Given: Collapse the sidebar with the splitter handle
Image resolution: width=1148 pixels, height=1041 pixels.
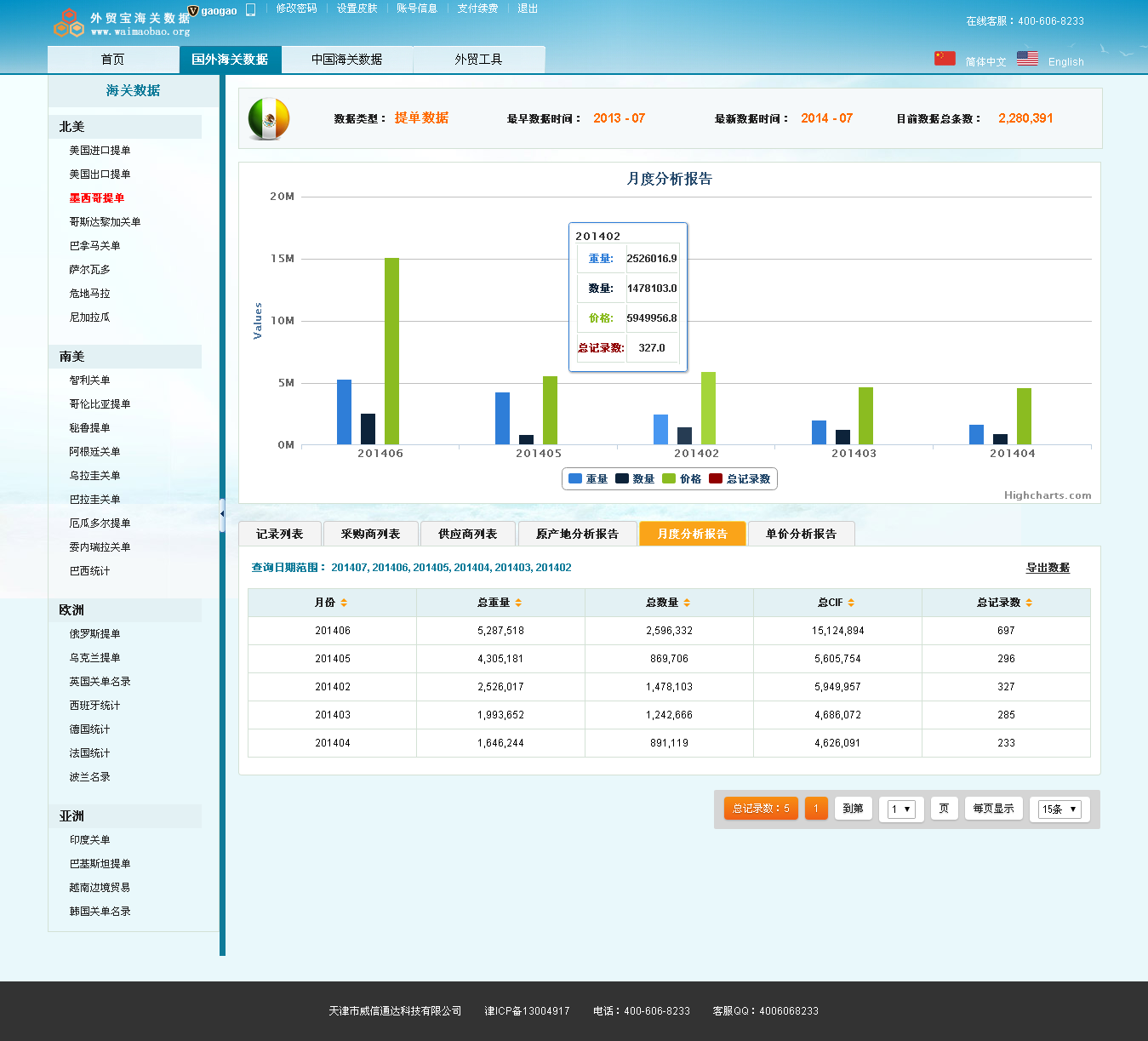Looking at the screenshot, I should click(x=222, y=514).
